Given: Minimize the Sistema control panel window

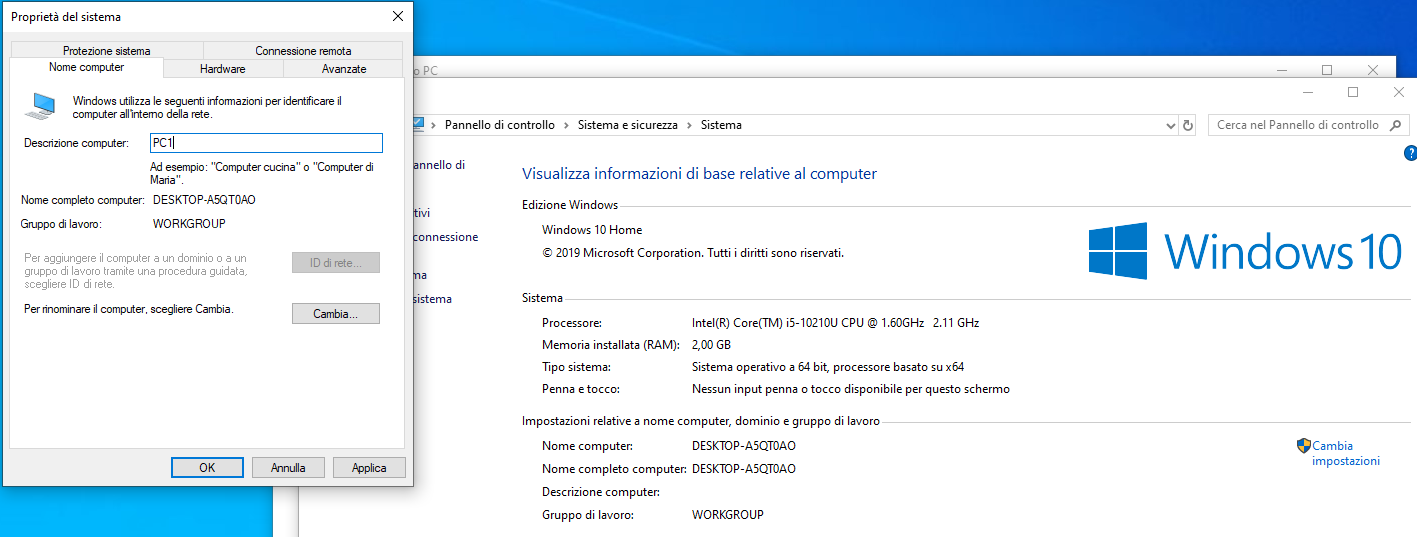Looking at the screenshot, I should [1308, 92].
